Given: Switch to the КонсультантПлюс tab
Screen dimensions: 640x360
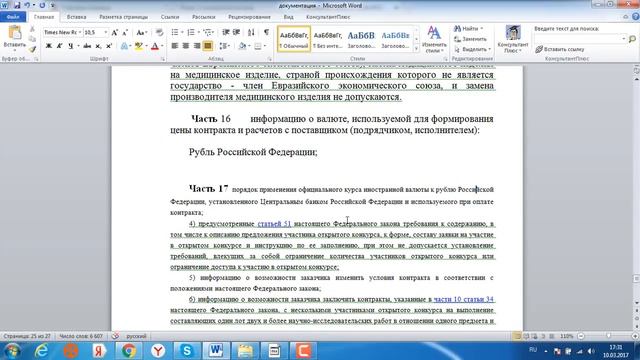Looking at the screenshot, I should coord(328,17).
